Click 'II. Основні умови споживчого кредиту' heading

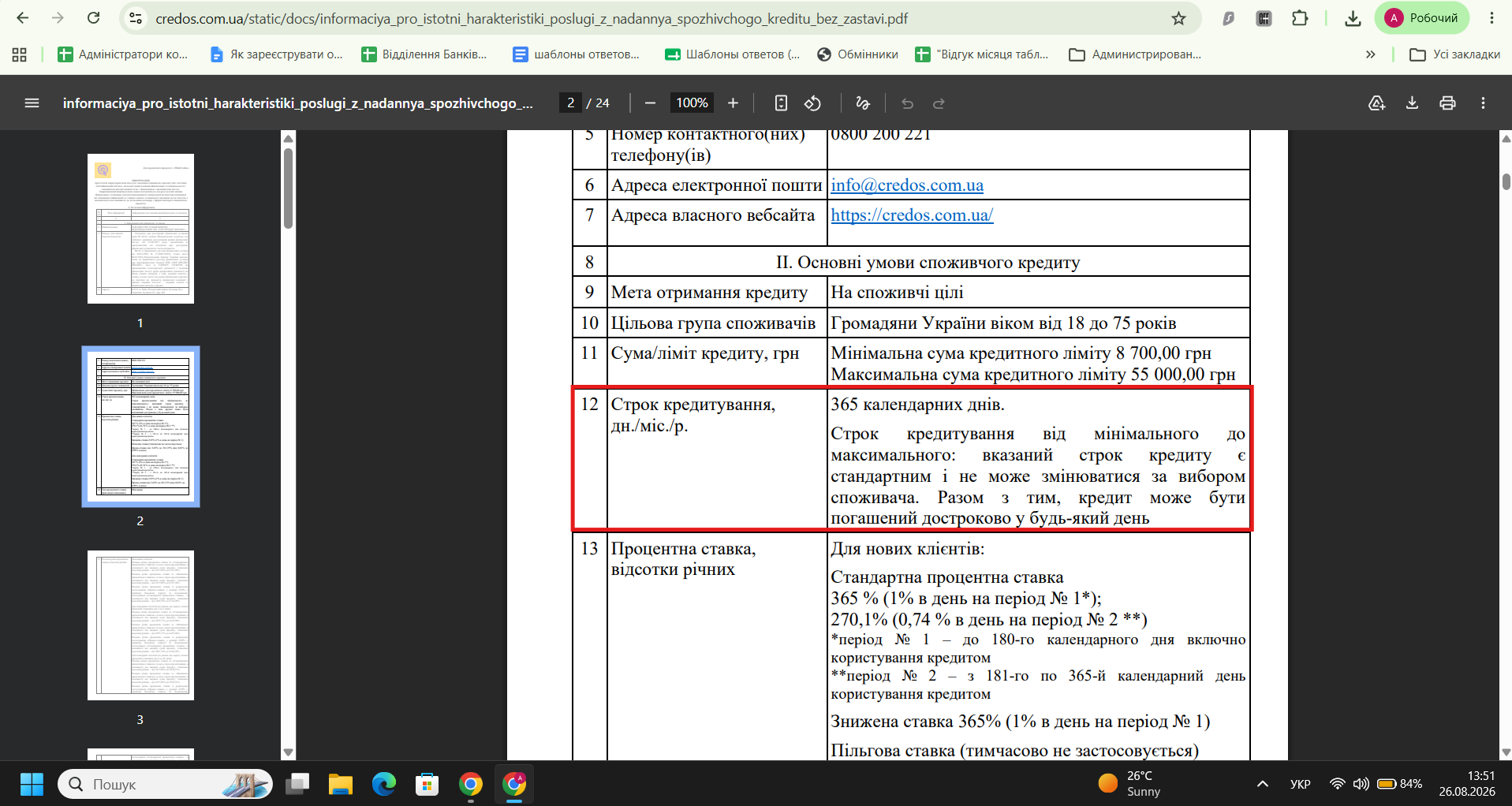coord(928,262)
